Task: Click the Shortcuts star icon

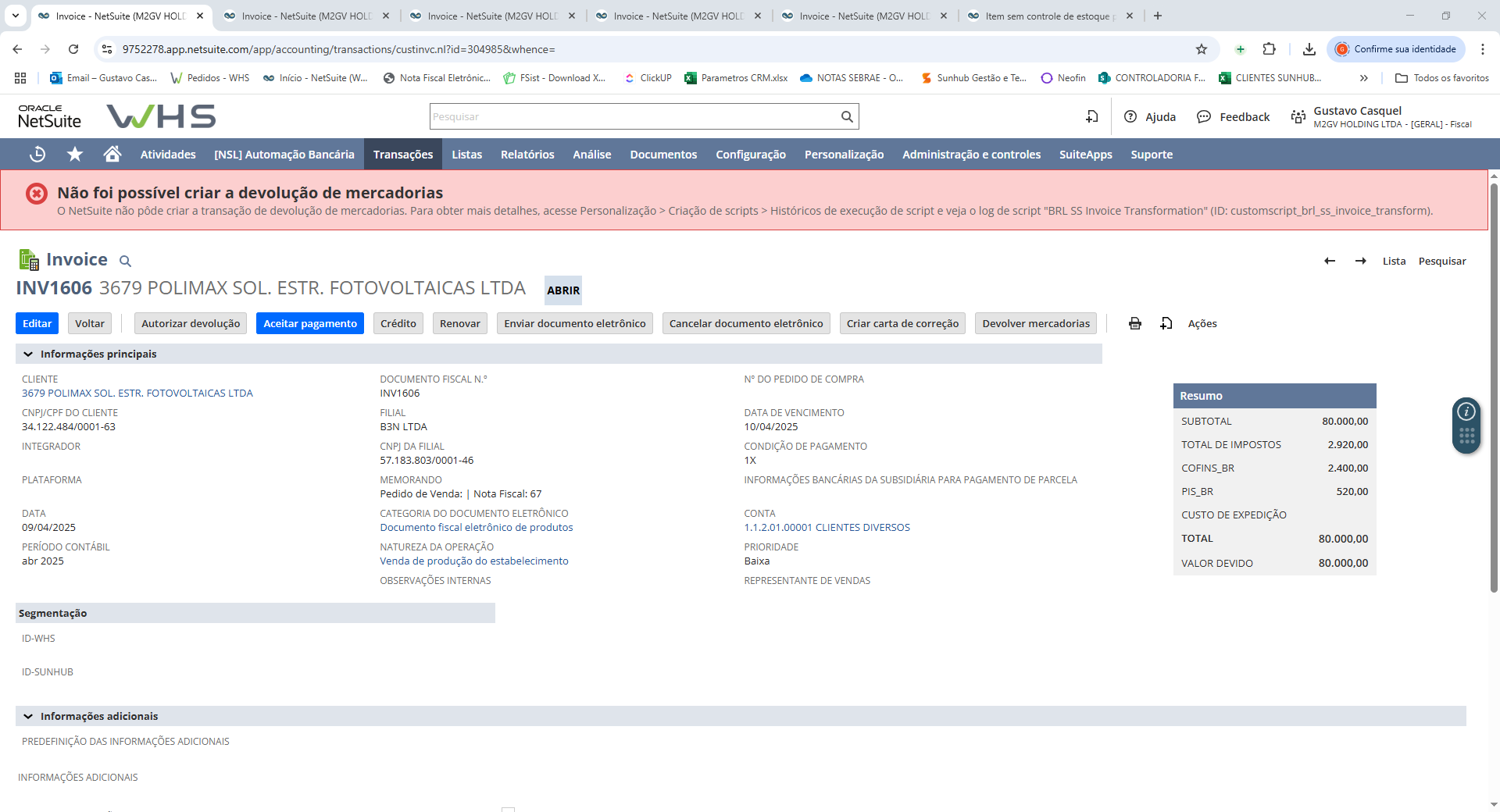Action: pos(75,155)
